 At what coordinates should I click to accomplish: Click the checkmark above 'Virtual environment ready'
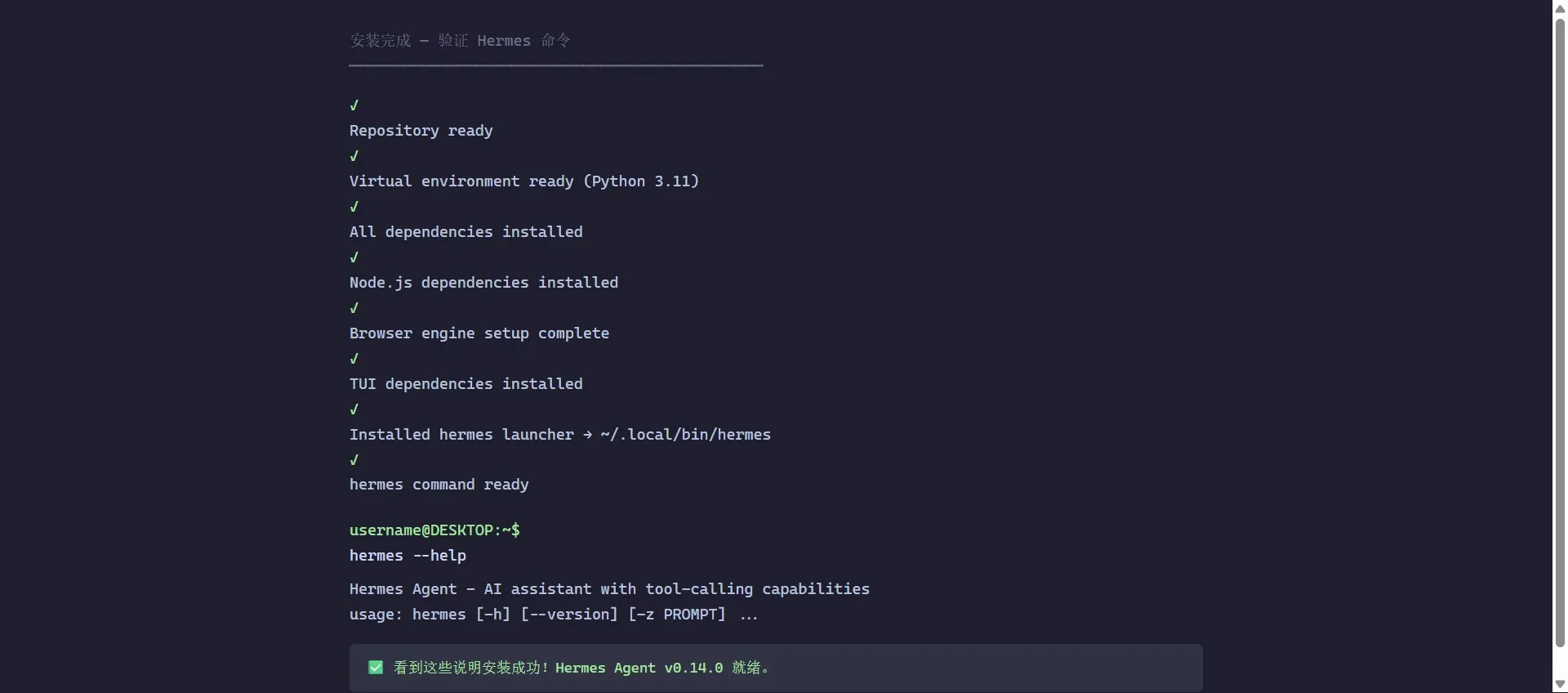[354, 156]
